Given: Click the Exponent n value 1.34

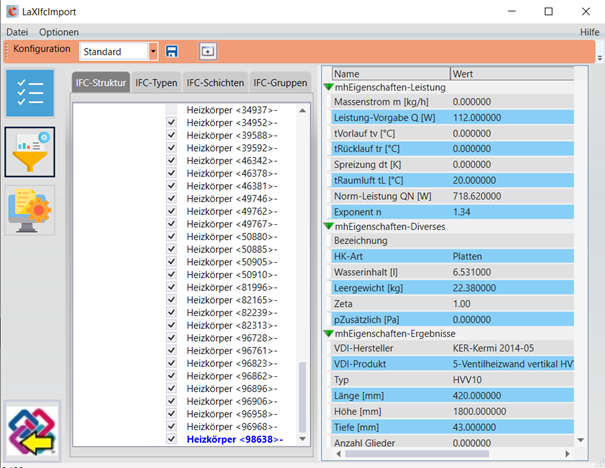Looking at the screenshot, I should [461, 212].
